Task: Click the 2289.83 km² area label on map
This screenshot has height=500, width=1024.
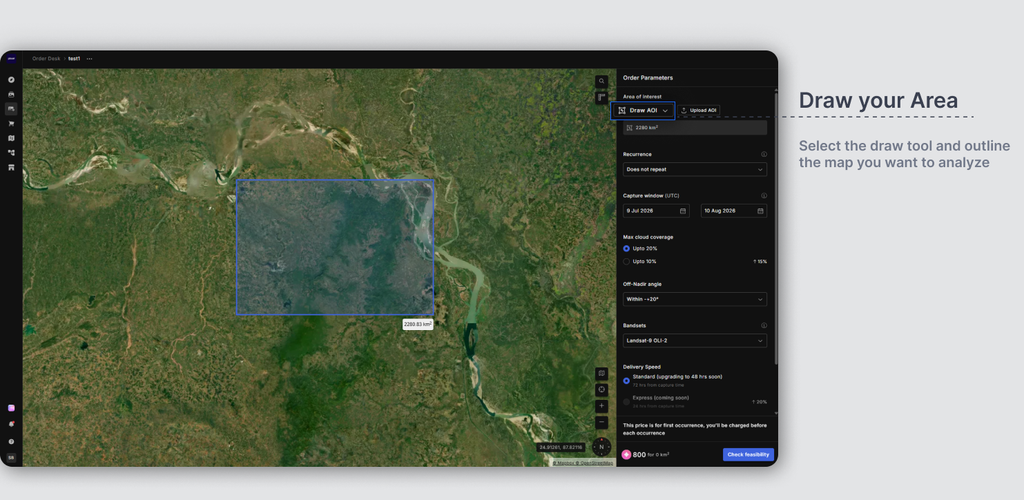Action: tap(418, 324)
